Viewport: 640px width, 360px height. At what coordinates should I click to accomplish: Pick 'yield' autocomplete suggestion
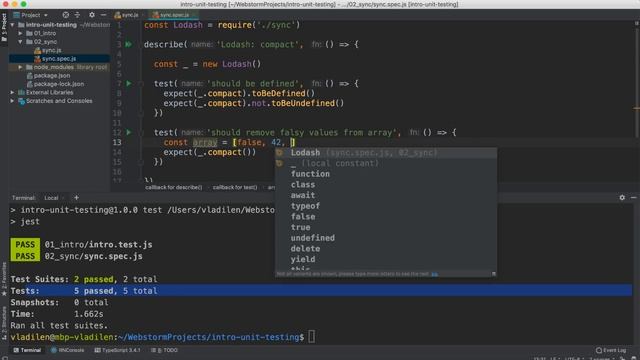coord(386,259)
